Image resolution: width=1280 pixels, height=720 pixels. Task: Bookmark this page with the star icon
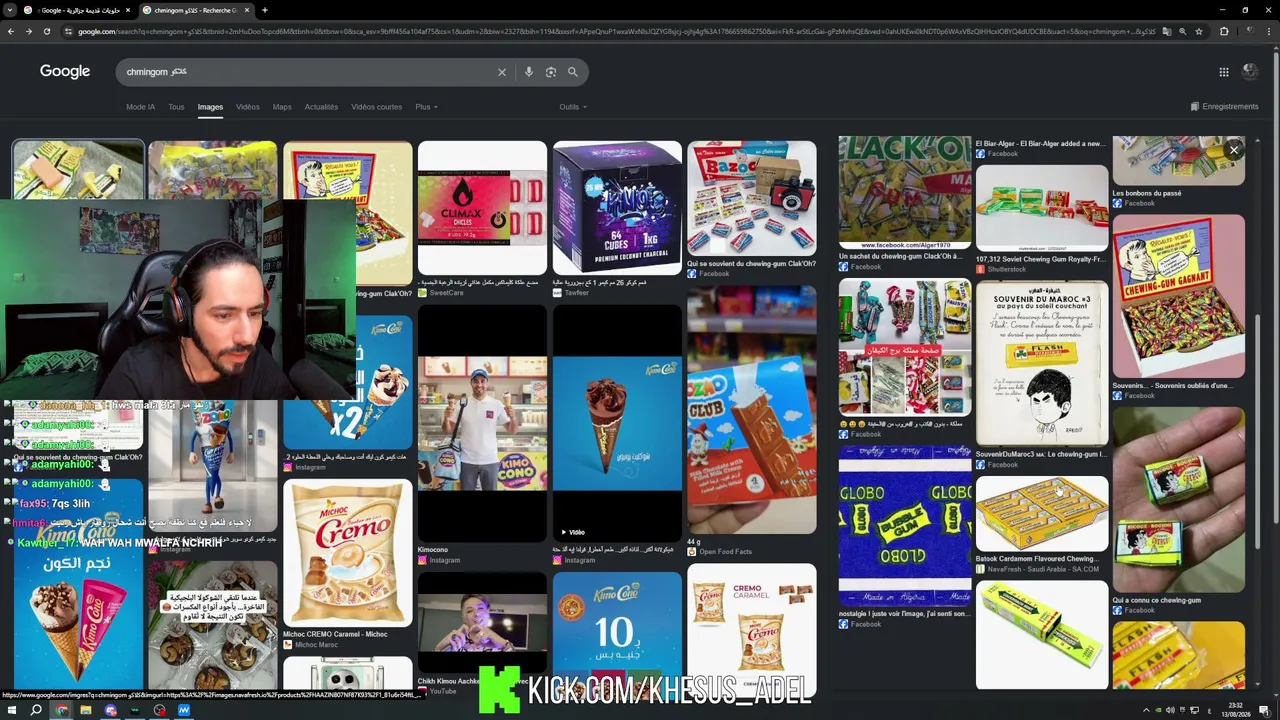1199,31
